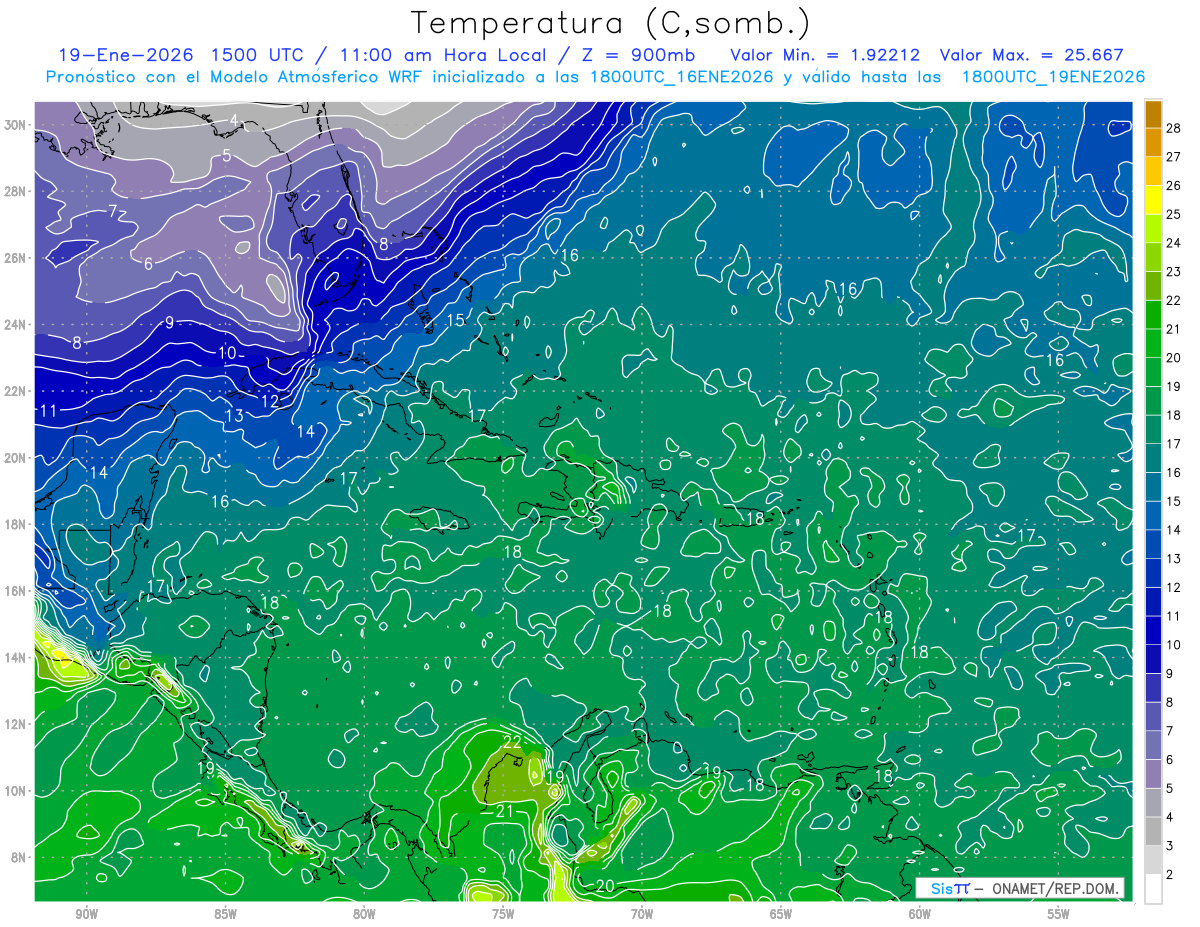Click the "11" contour label on the map
The height and width of the screenshot is (927, 1200).
(x=49, y=411)
